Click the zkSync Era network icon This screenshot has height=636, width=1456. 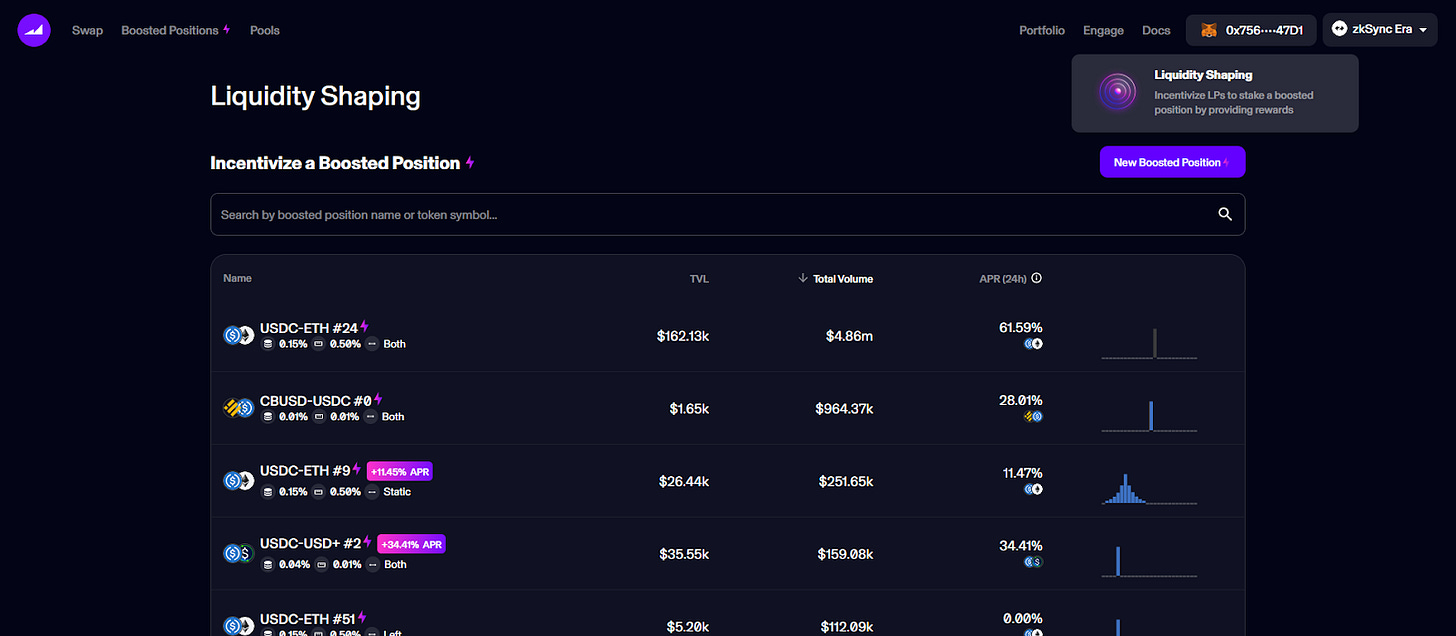1340,29
